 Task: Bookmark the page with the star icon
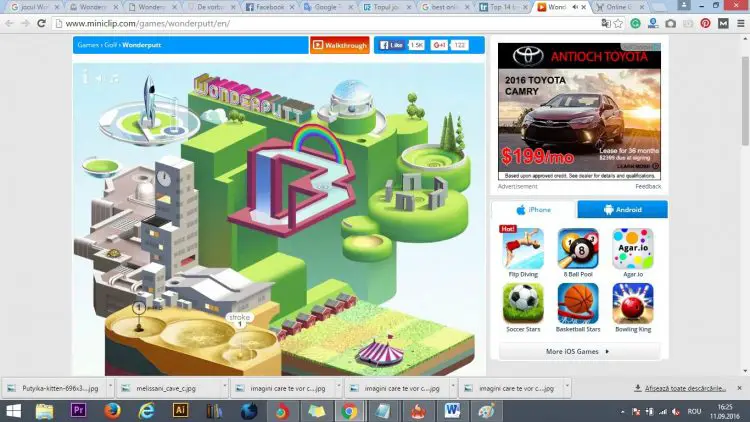click(618, 23)
